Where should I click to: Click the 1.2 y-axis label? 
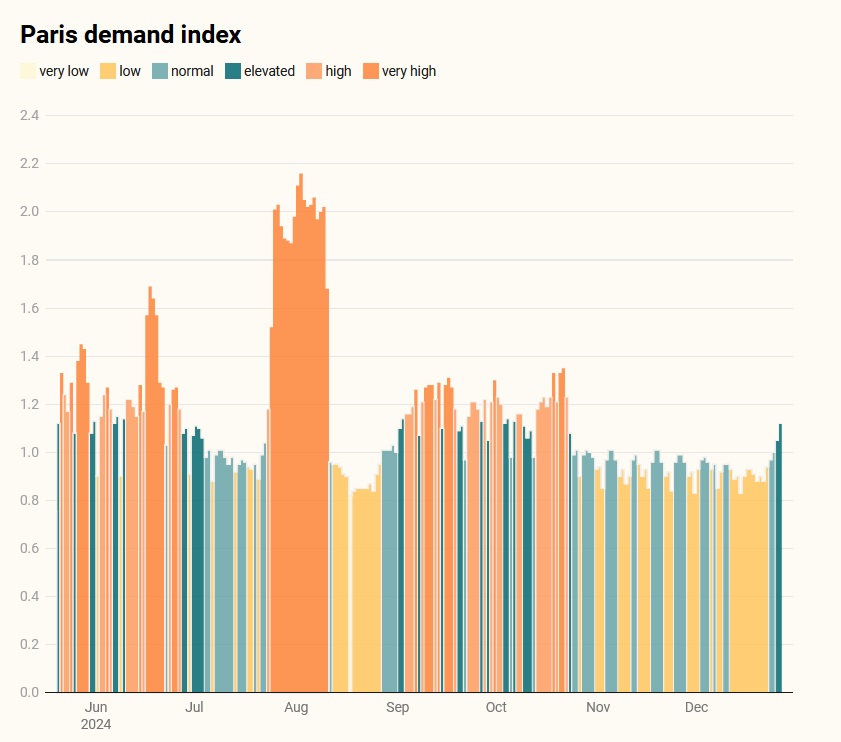click(x=29, y=404)
